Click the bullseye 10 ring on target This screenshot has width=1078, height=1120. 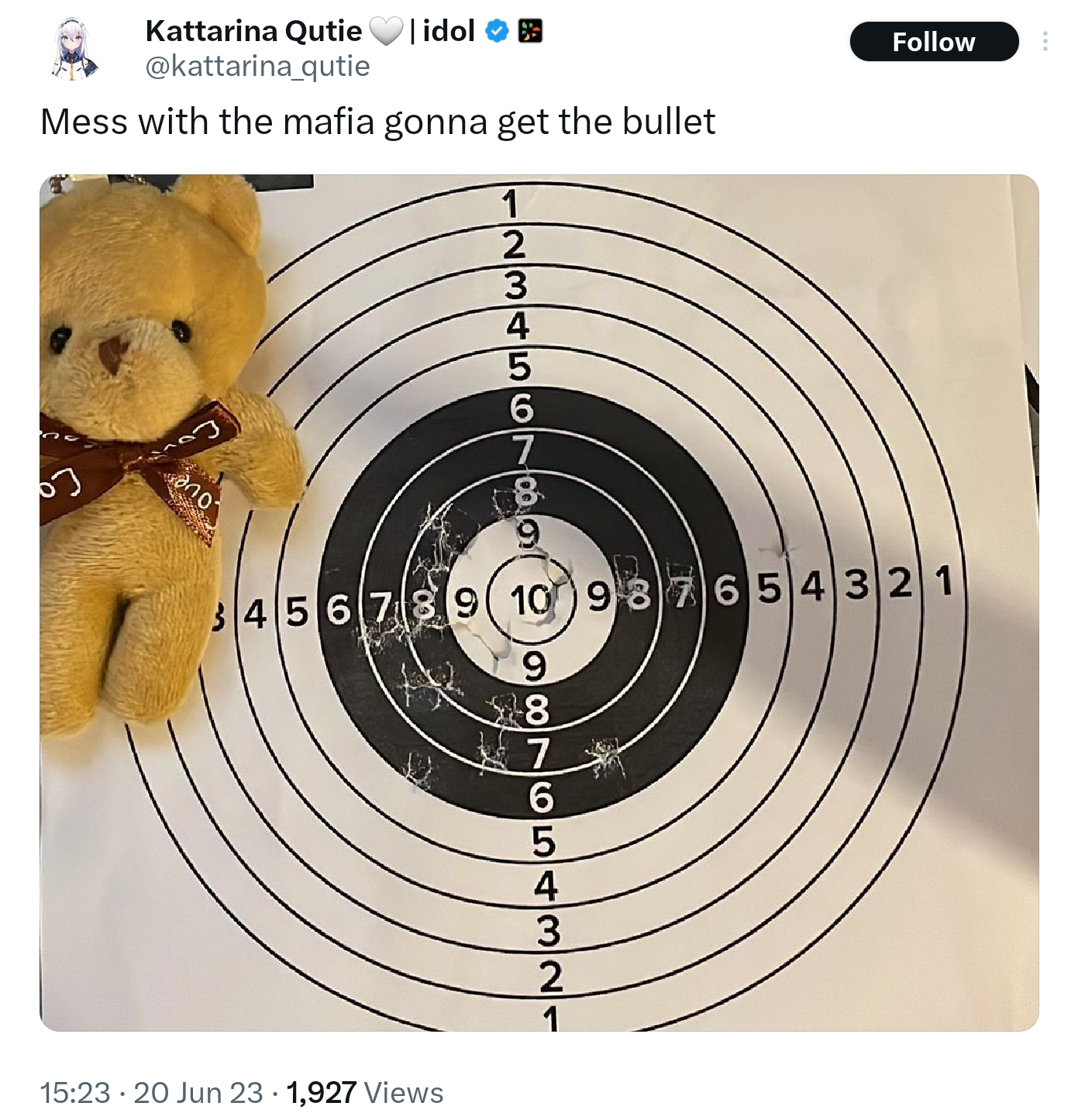click(x=530, y=599)
